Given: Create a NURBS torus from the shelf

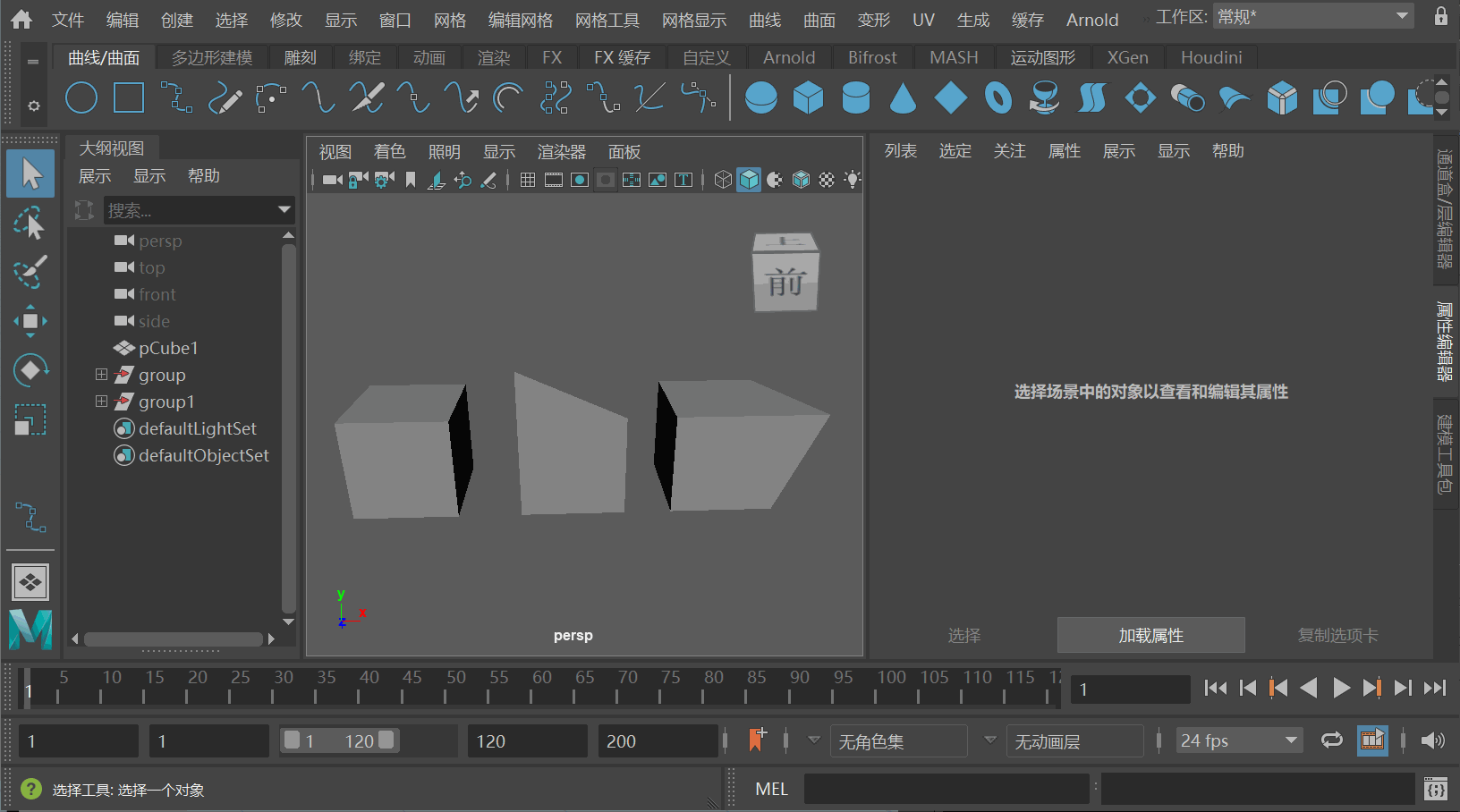Looking at the screenshot, I should [997, 98].
